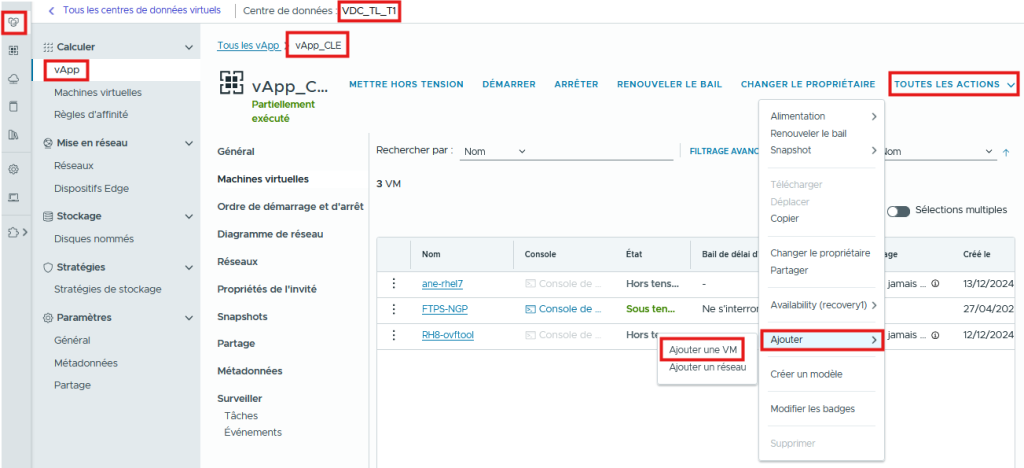Open the FTPS-NGP virtual machine link
The image size is (1024, 468).
(x=445, y=309)
